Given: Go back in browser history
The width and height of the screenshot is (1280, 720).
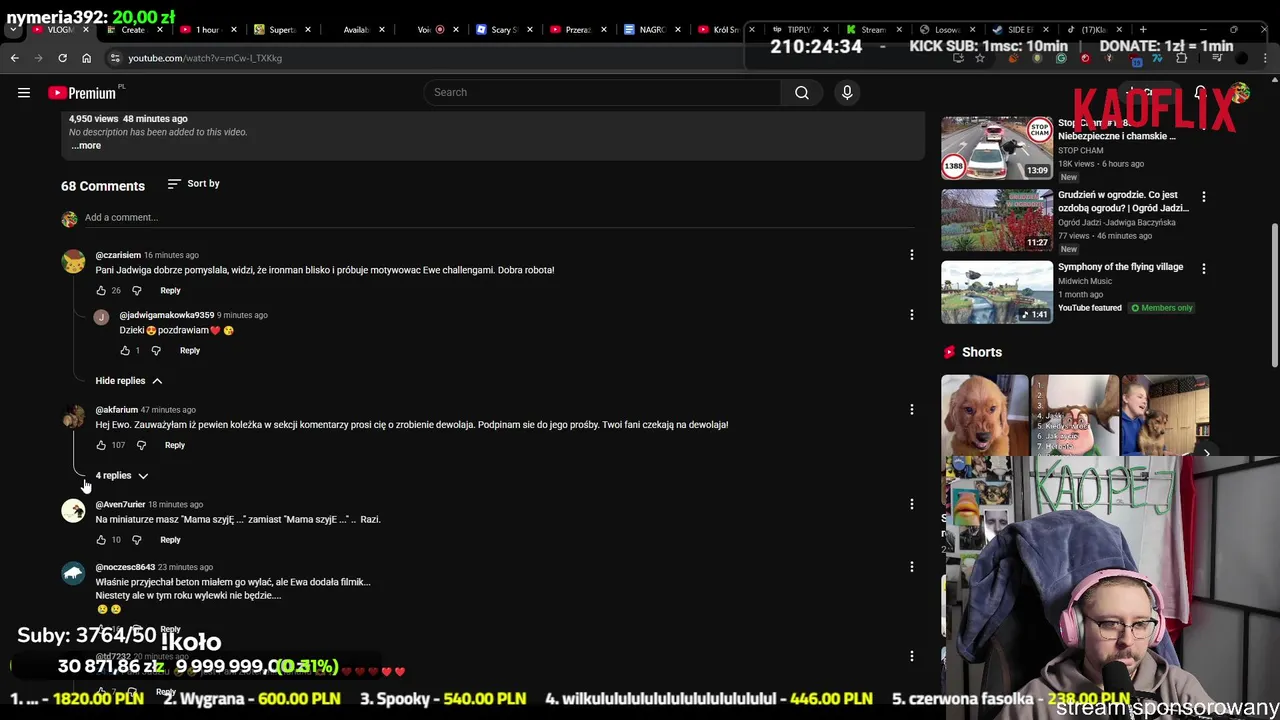Looking at the screenshot, I should (x=15, y=58).
